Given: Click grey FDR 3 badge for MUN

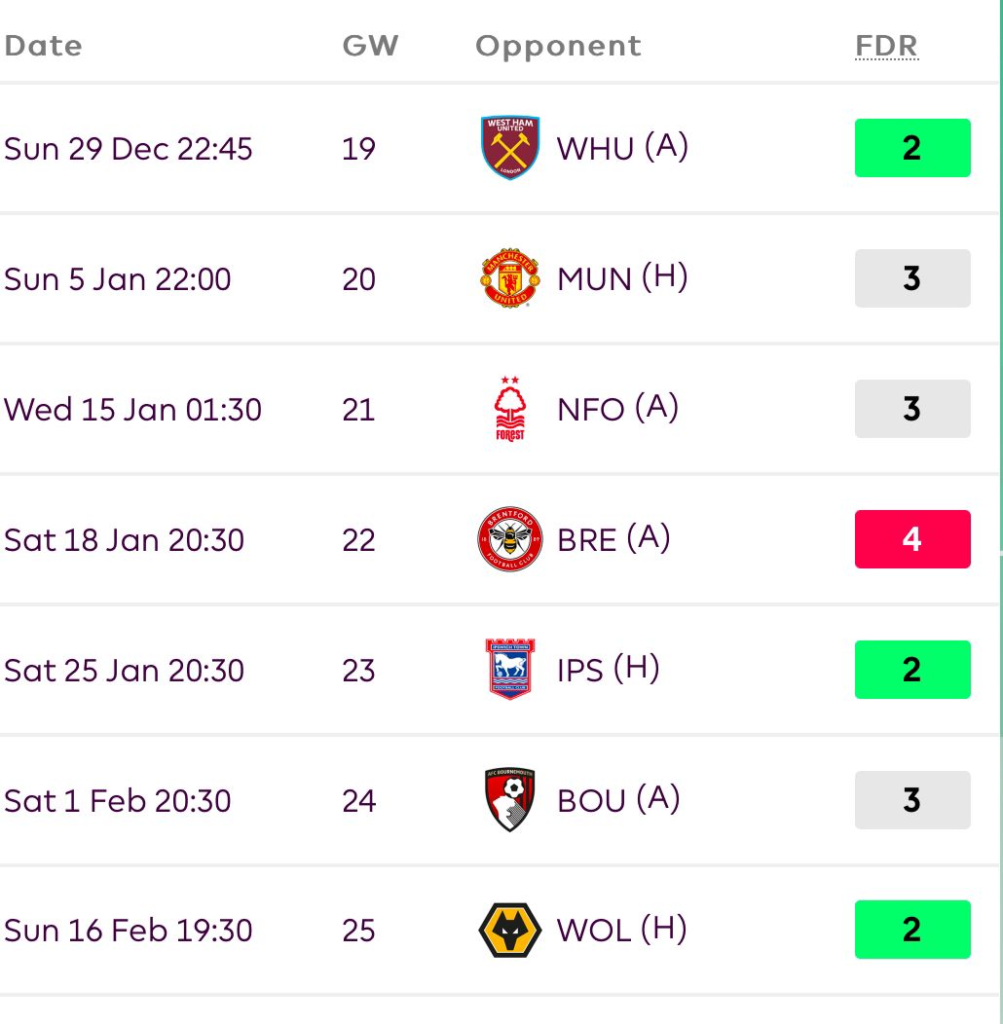Looking at the screenshot, I should click(x=912, y=278).
